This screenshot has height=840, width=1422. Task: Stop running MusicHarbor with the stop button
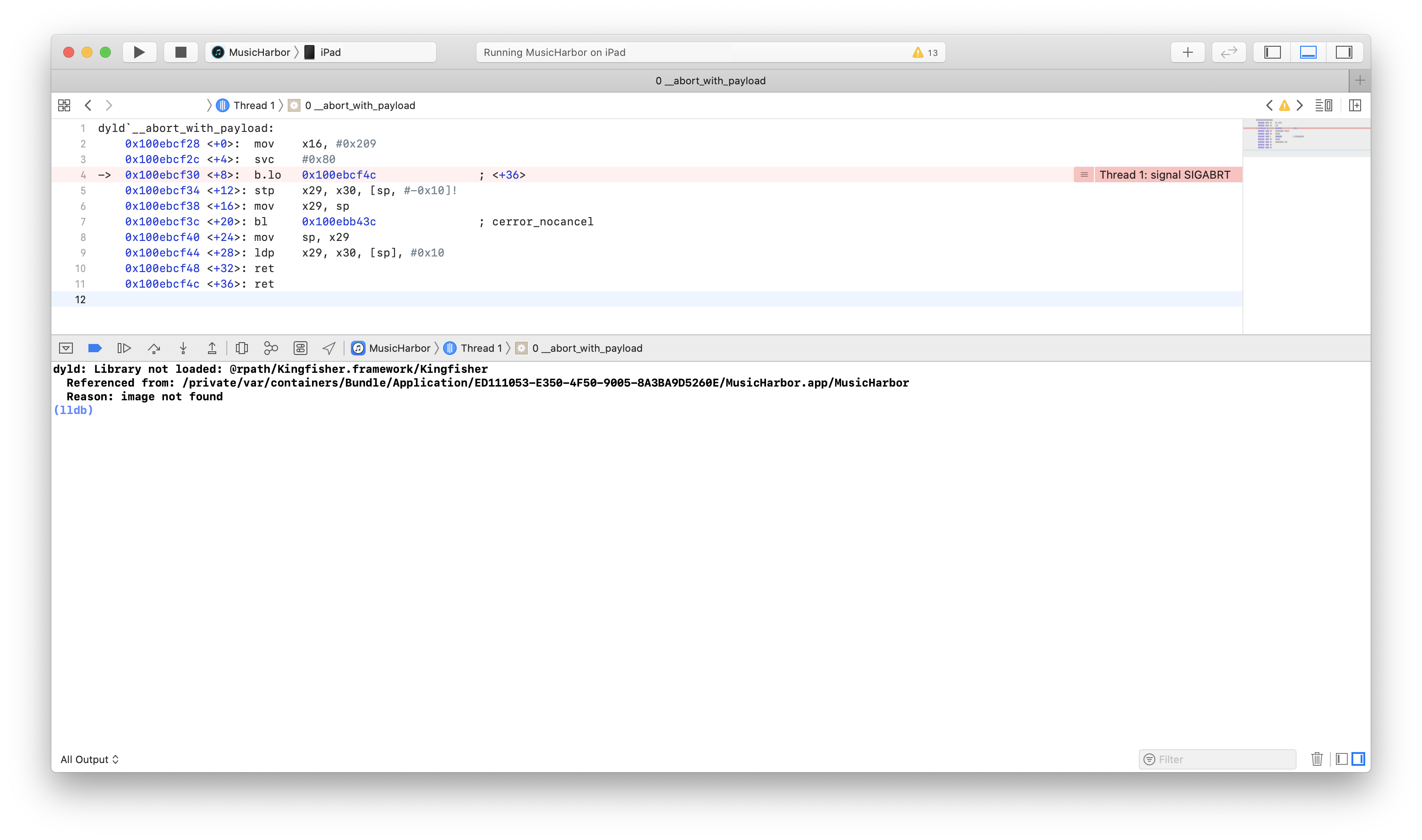point(180,51)
